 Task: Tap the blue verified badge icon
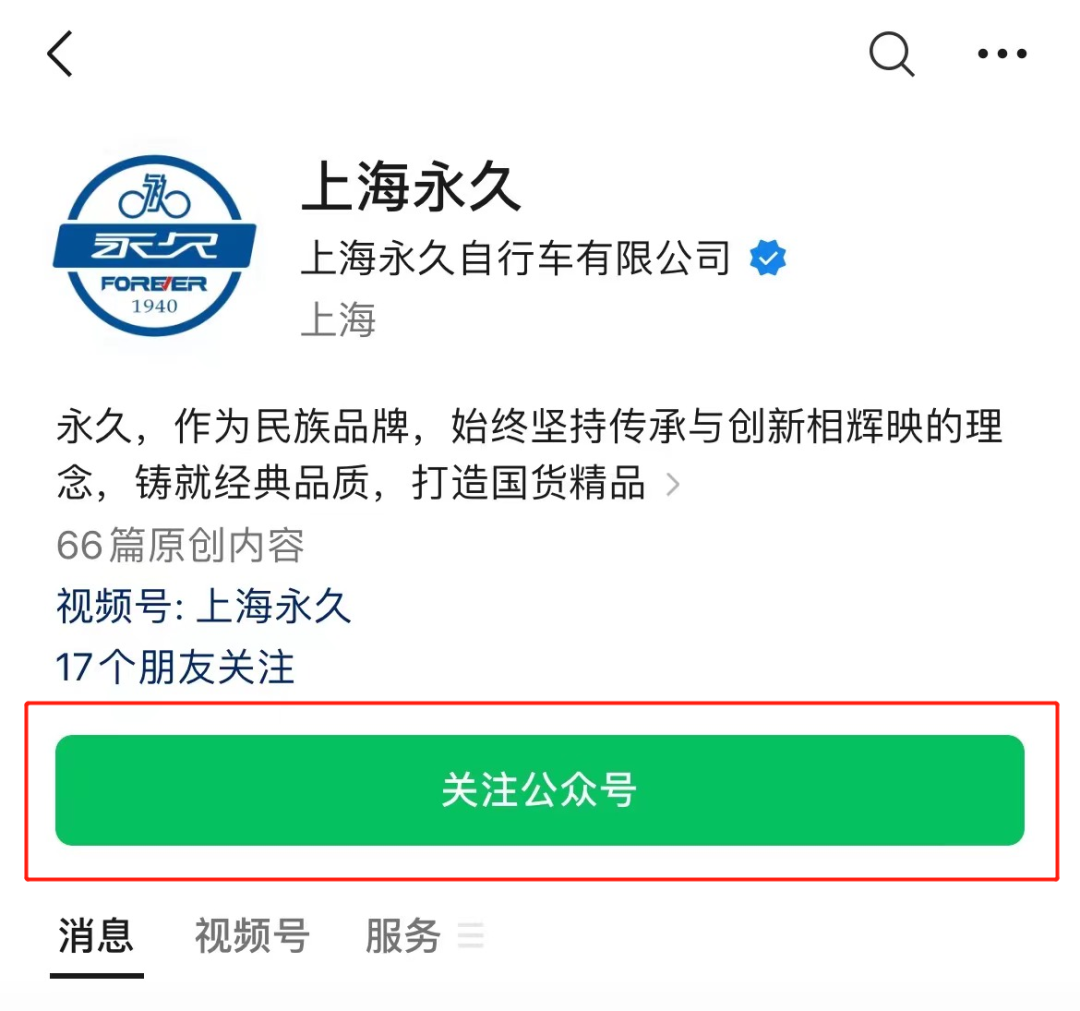coord(768,258)
